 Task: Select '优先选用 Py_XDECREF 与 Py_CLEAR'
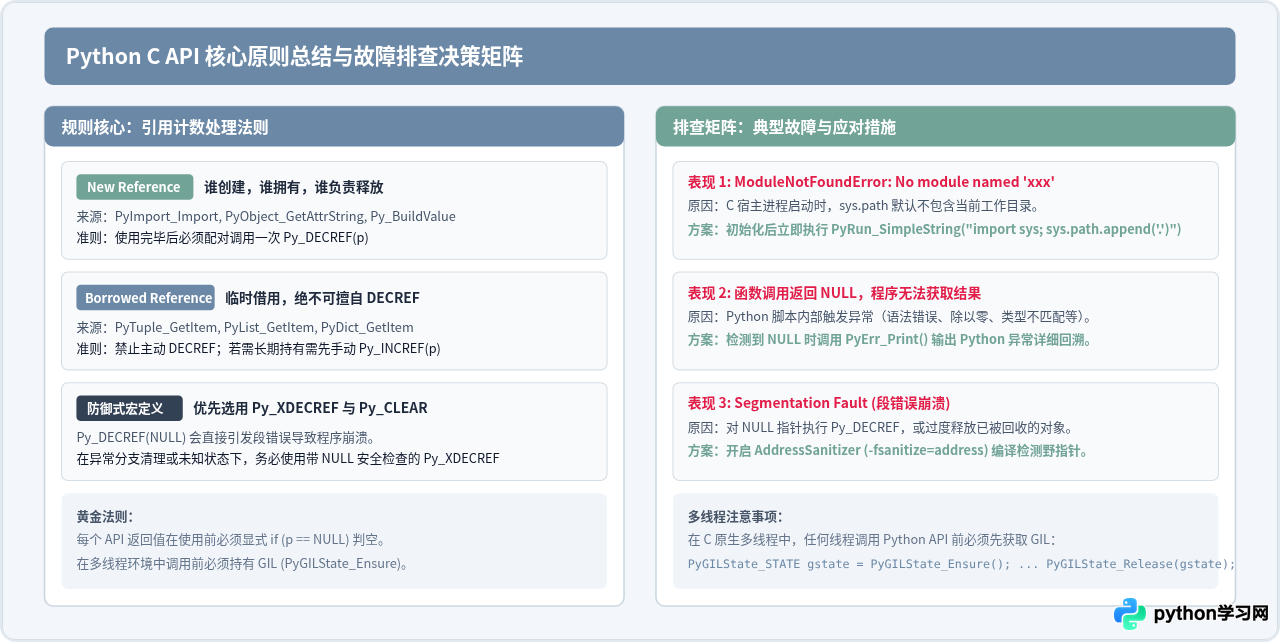(x=310, y=408)
